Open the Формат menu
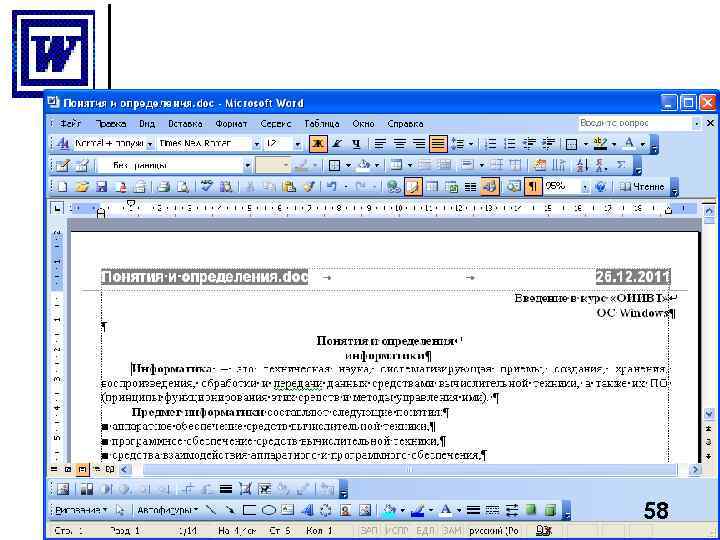This screenshot has width=720, height=540. tap(231, 124)
